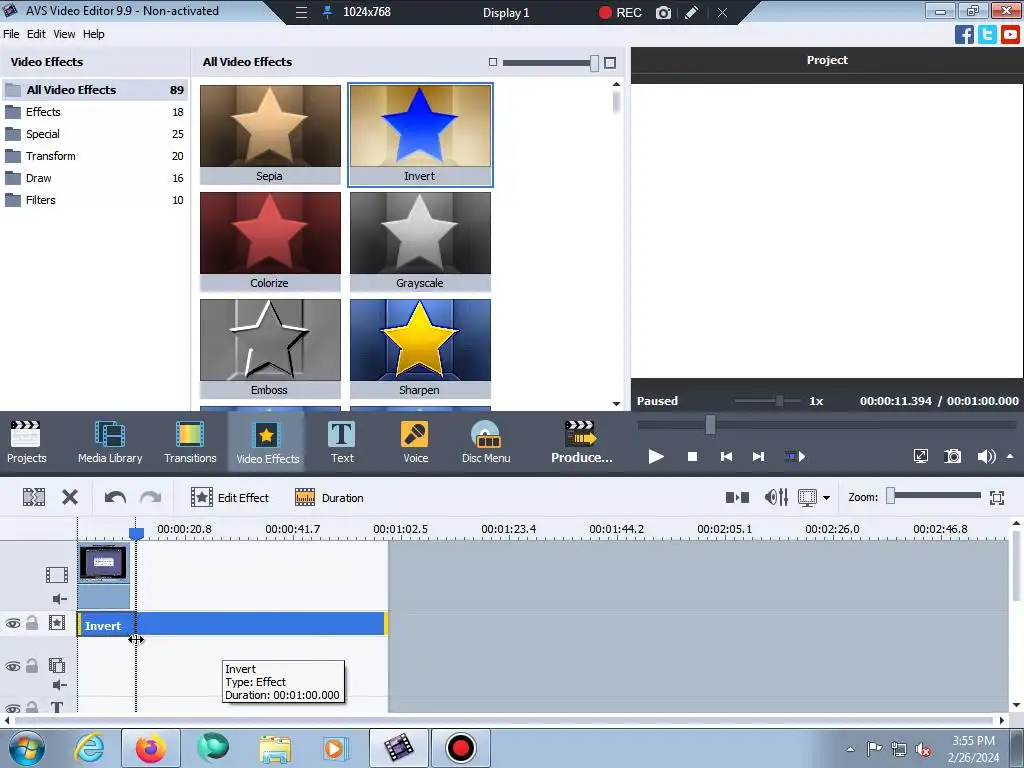Select the Transform category folder
The width and height of the screenshot is (1024, 768).
point(95,156)
